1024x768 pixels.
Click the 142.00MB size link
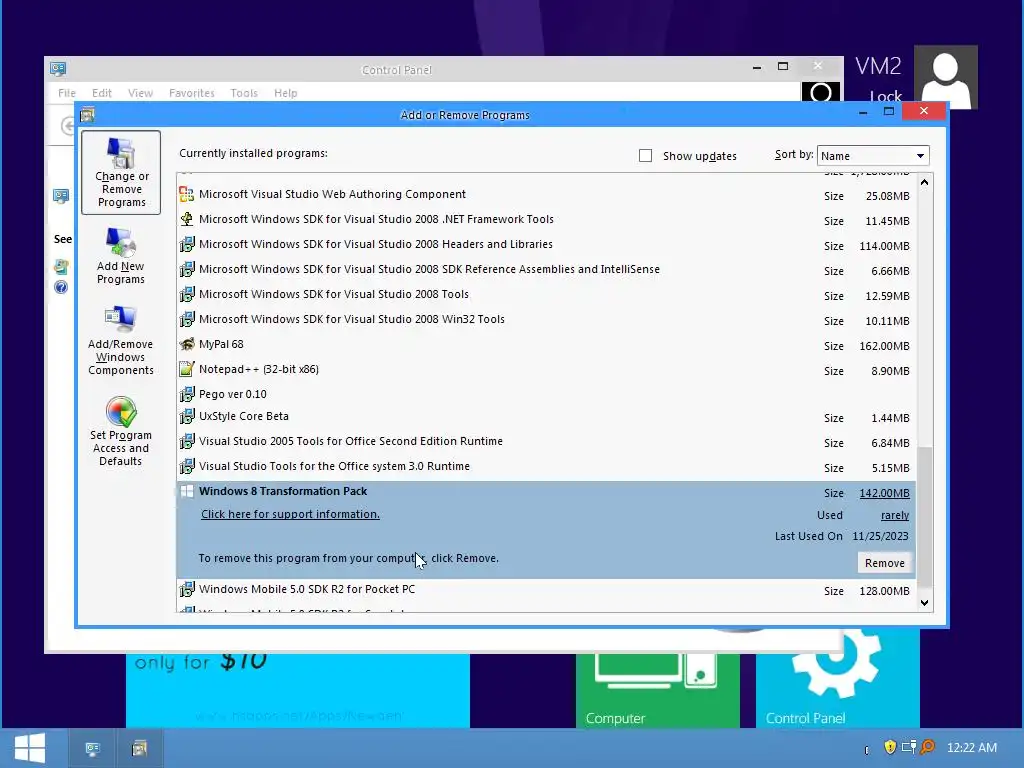tap(884, 493)
